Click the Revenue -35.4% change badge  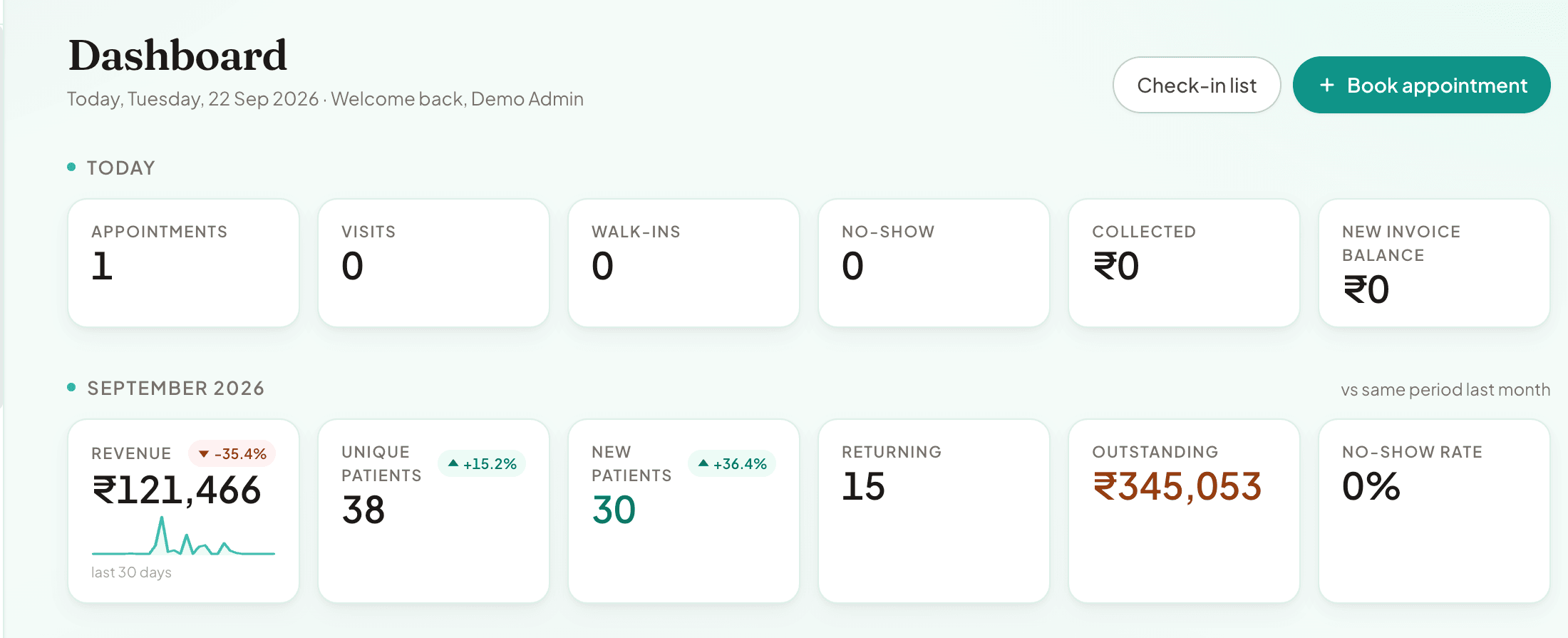pyautogui.click(x=232, y=453)
